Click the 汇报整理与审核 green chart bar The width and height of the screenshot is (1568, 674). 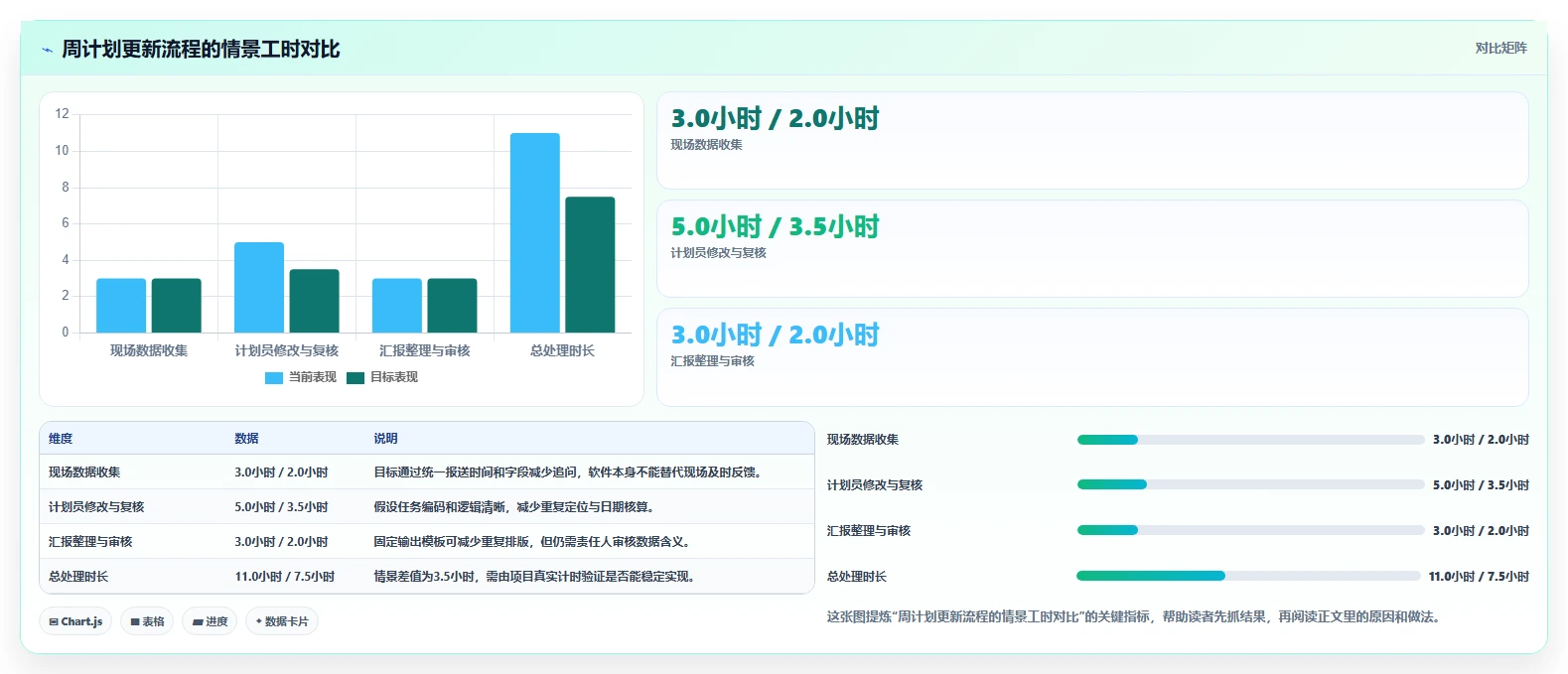[x=452, y=306]
